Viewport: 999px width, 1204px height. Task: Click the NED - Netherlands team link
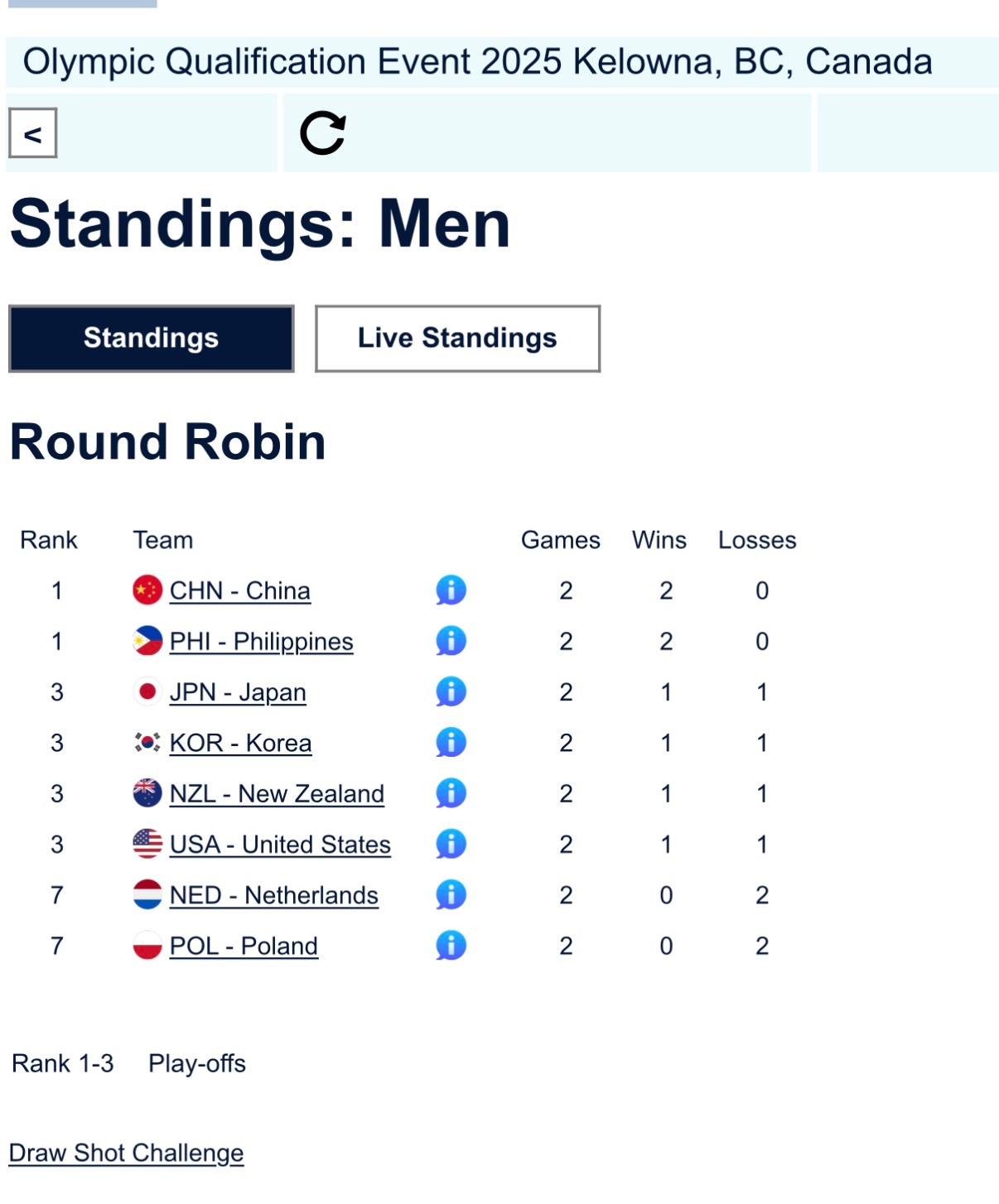[x=273, y=895]
